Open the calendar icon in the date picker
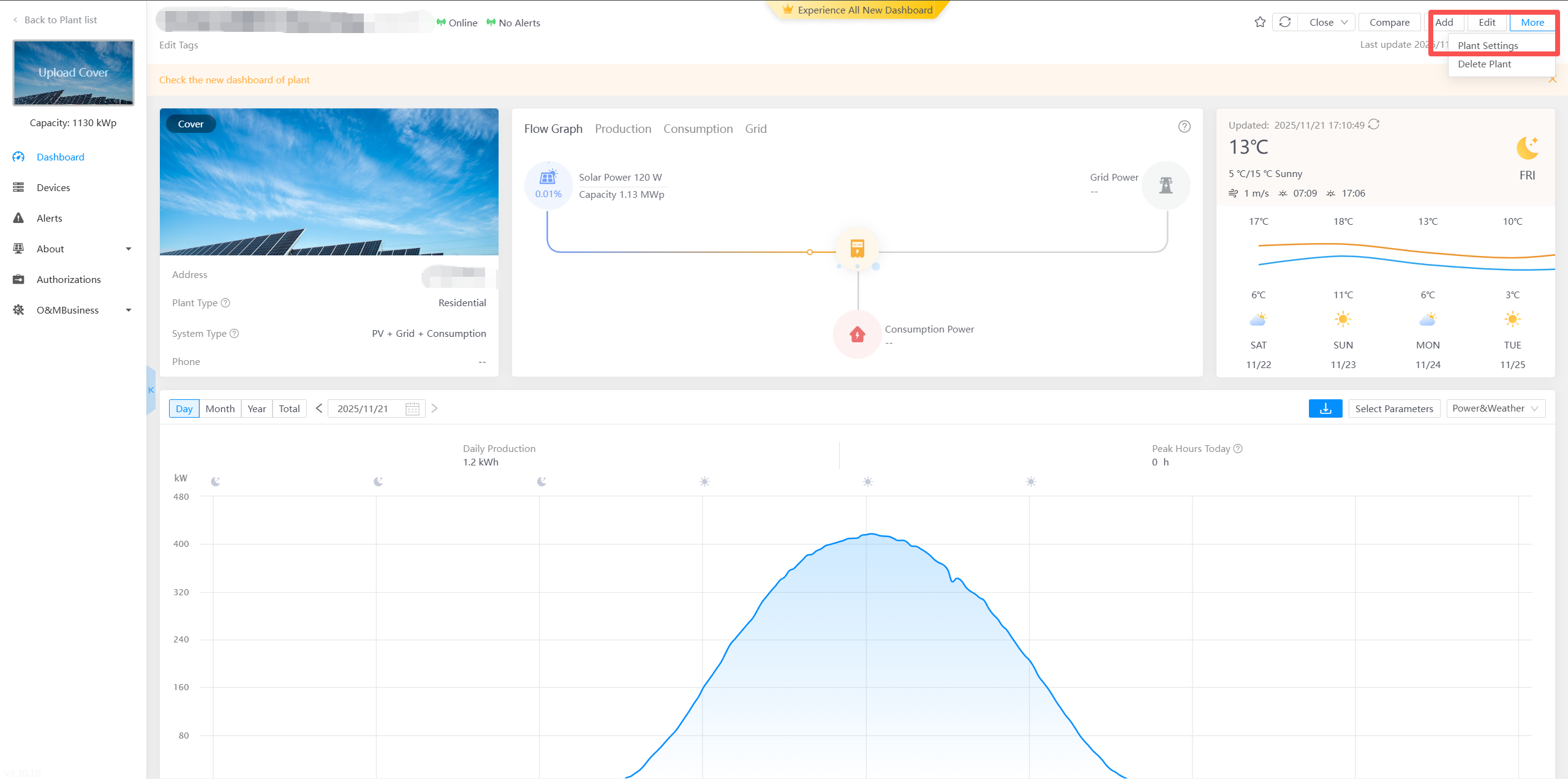 click(x=412, y=408)
